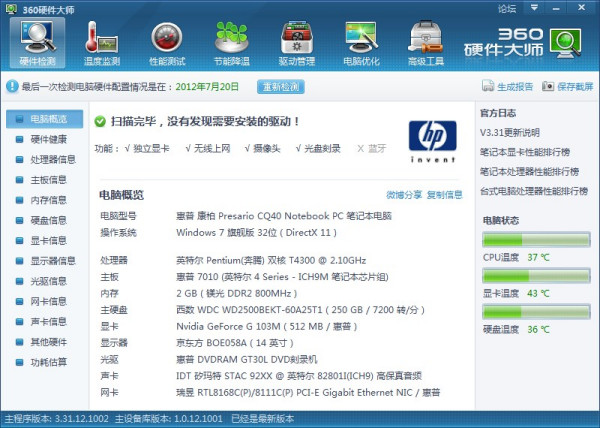This screenshot has height=428, width=600.
Task: Click the Nvidia GeForce G 103M value
Action: (x=267, y=327)
